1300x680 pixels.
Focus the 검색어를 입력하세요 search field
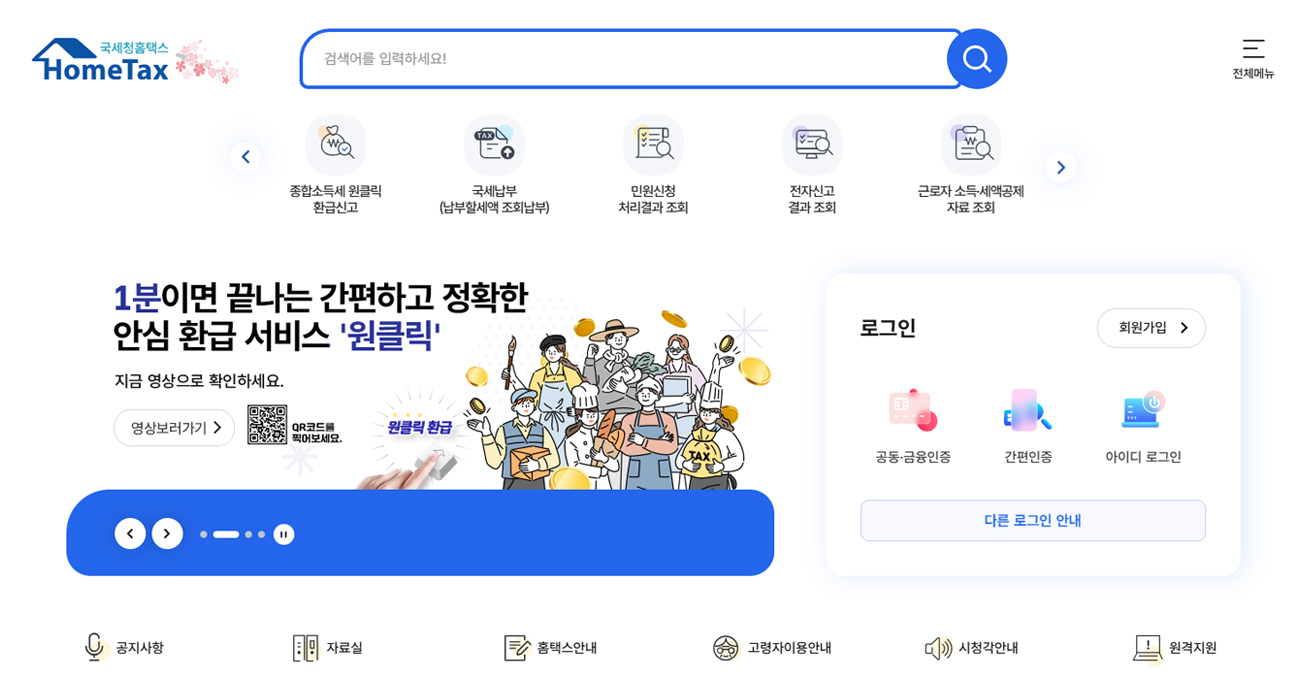[x=630, y=59]
